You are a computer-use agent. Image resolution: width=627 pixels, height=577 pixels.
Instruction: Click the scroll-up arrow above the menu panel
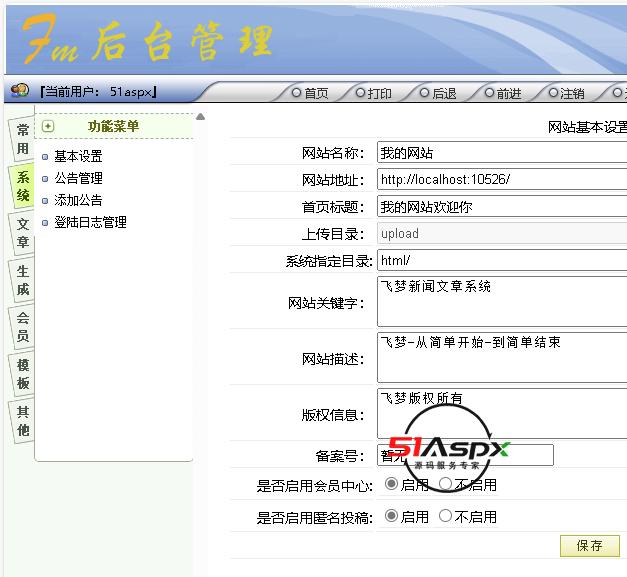click(200, 117)
